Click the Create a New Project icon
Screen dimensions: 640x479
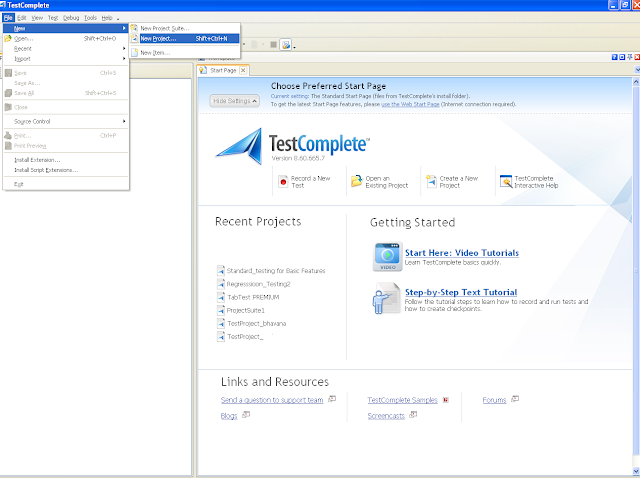431,181
